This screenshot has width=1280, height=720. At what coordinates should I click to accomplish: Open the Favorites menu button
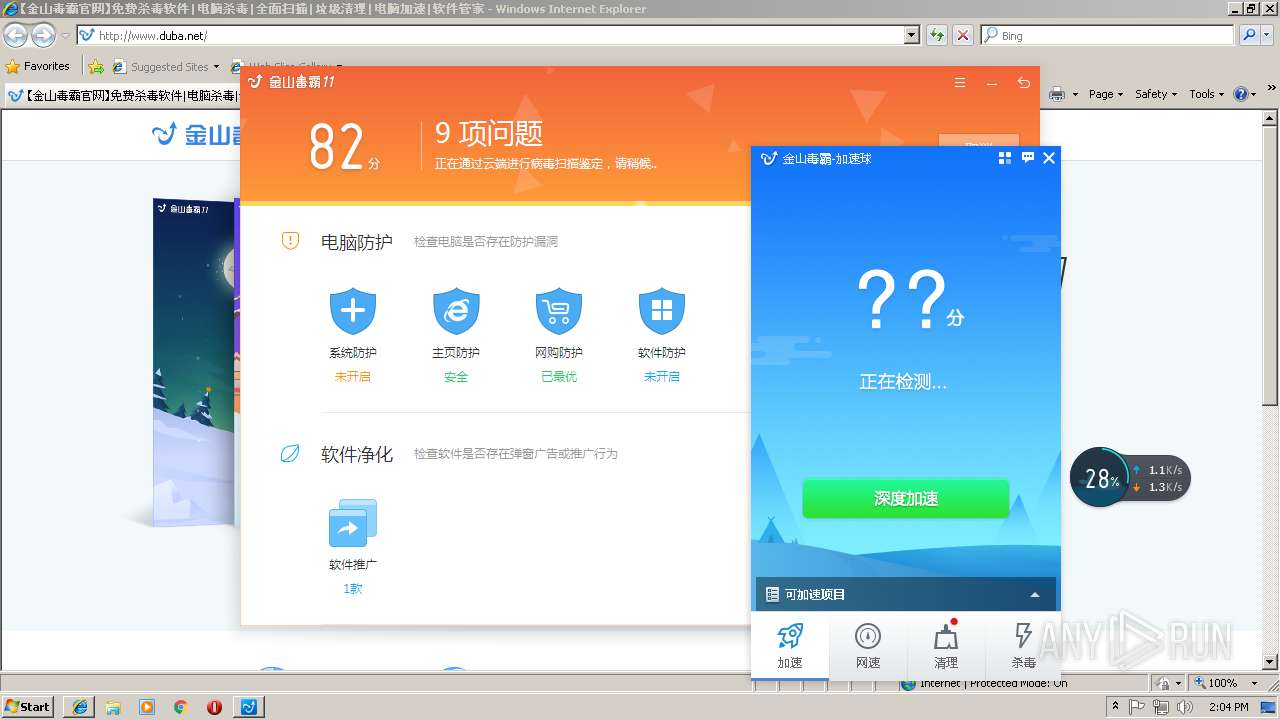click(x=38, y=67)
